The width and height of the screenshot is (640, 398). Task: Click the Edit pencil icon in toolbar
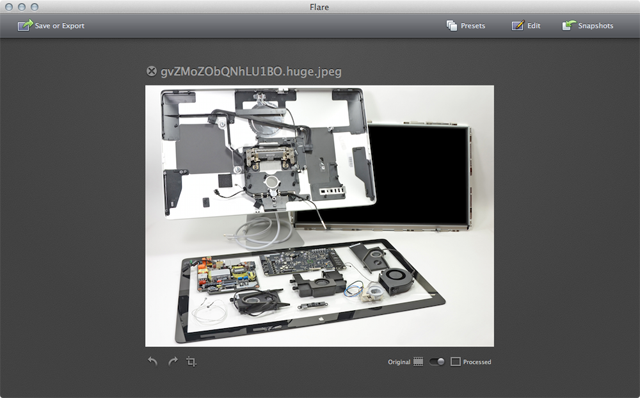point(518,25)
